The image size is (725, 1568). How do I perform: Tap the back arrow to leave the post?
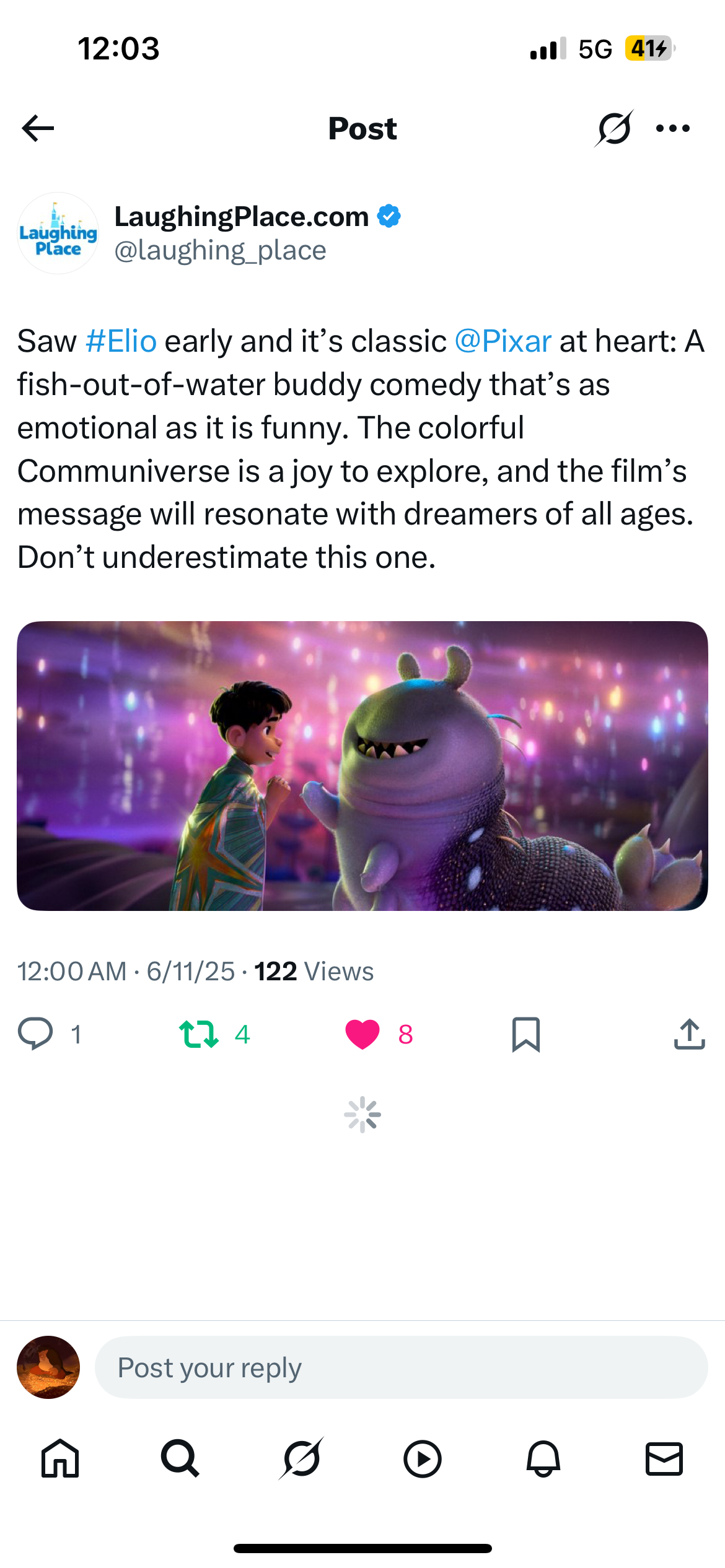(38, 128)
